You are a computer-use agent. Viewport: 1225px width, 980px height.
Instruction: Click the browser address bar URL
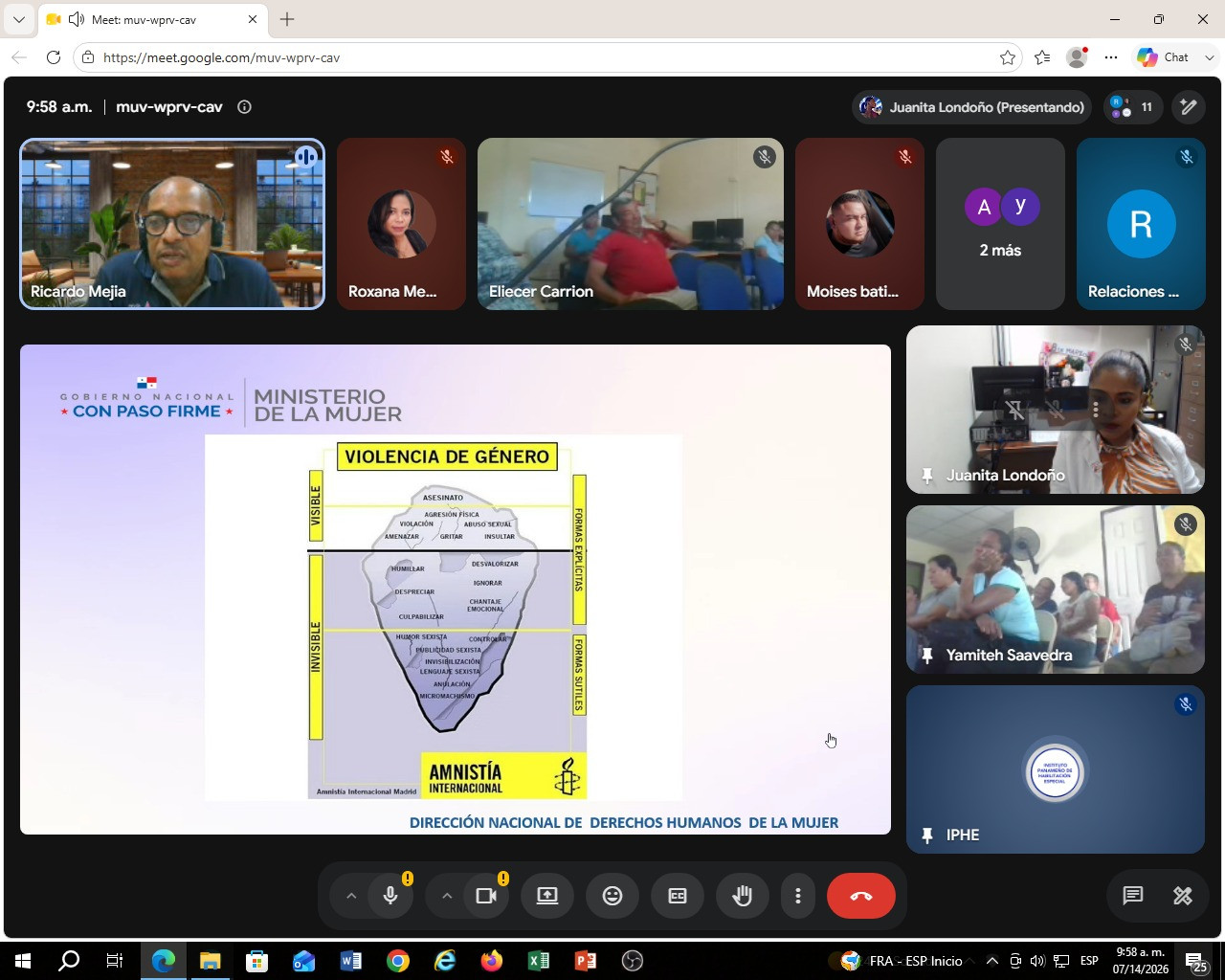coord(221,57)
